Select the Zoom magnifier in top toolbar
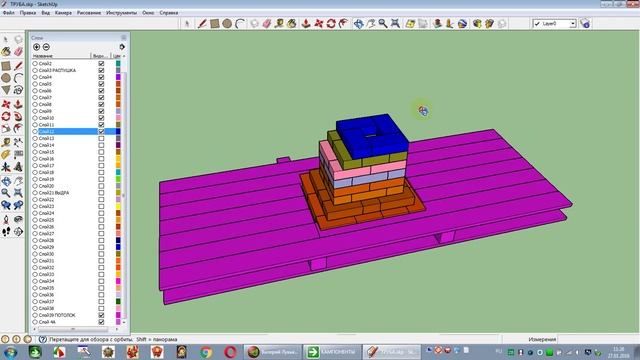Image resolution: width=640 pixels, height=360 pixels. point(383,24)
